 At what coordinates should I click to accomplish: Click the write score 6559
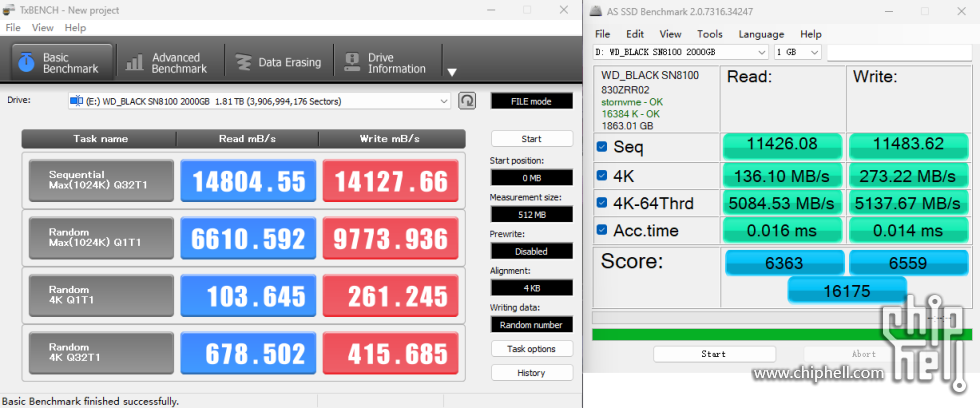tap(908, 263)
